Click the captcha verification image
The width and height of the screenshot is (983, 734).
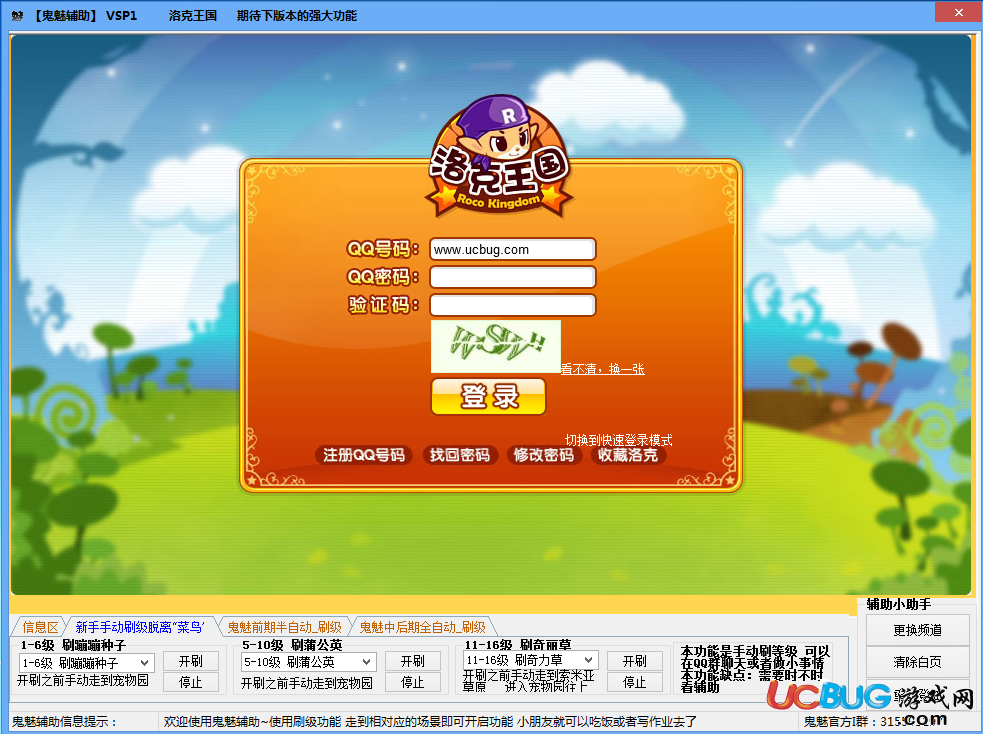(495, 346)
